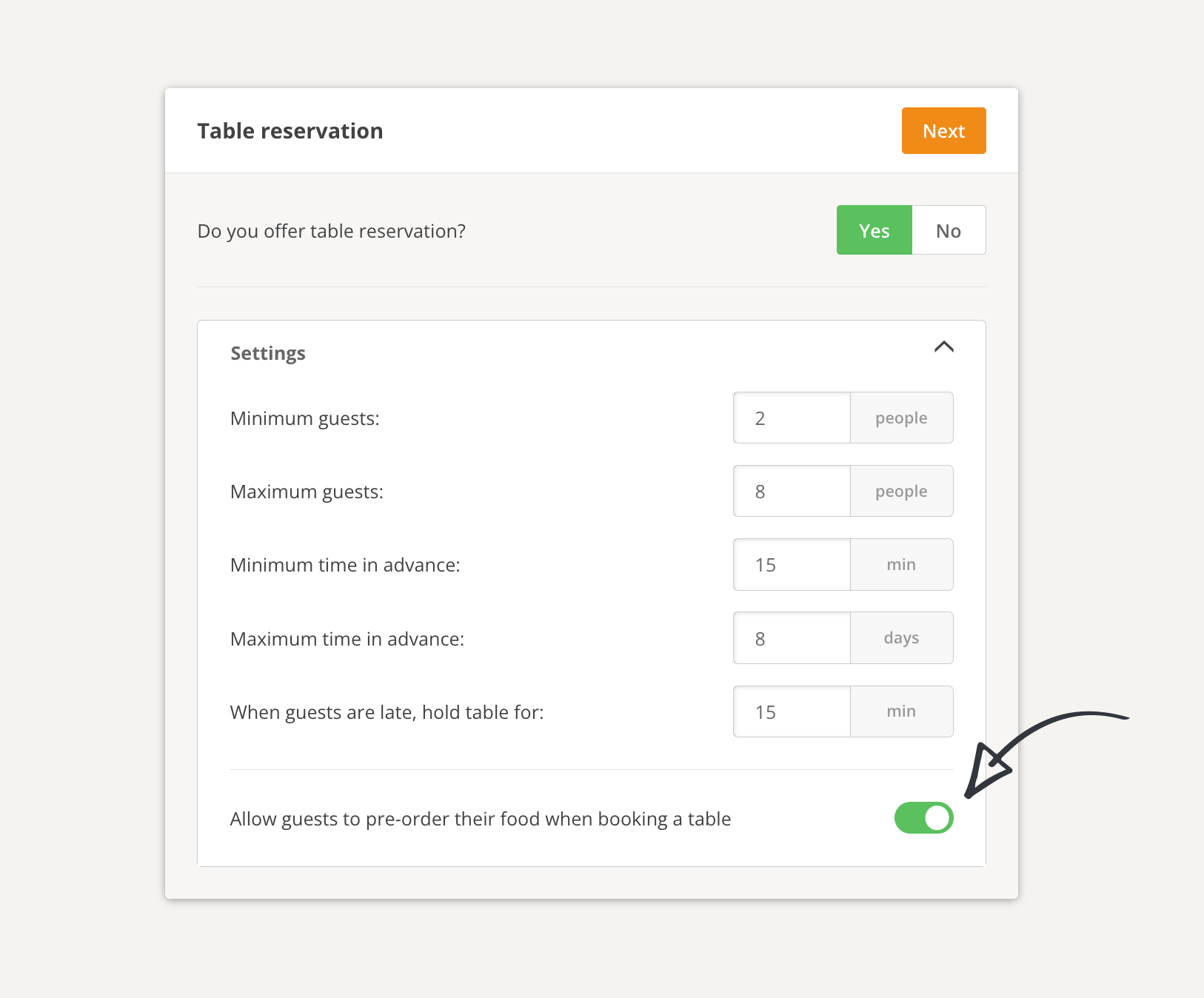Click the Minimum guests number field
Image resolution: width=1204 pixels, height=998 pixels.
coord(792,418)
